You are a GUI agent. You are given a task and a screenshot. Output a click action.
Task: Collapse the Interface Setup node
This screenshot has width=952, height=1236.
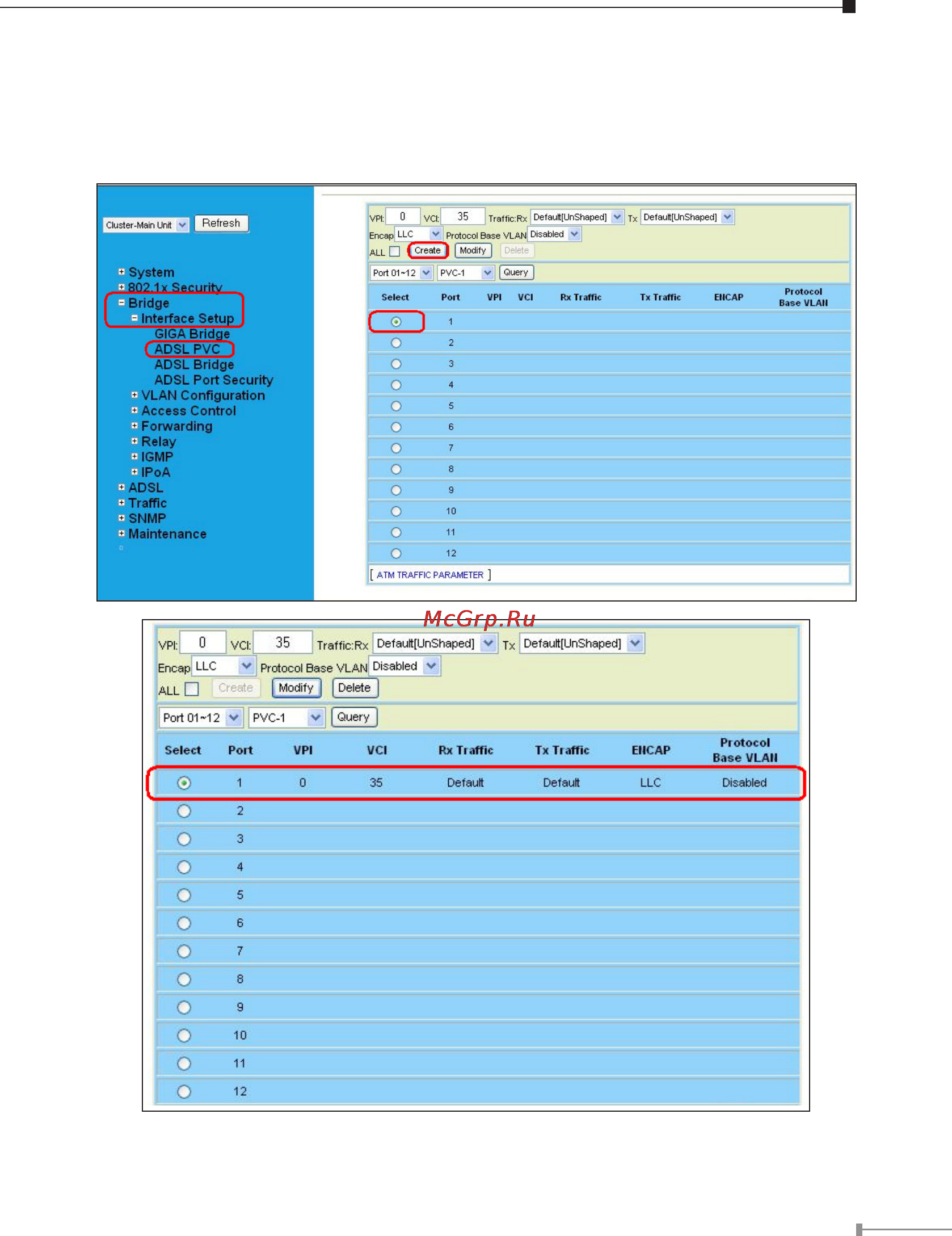[x=134, y=318]
